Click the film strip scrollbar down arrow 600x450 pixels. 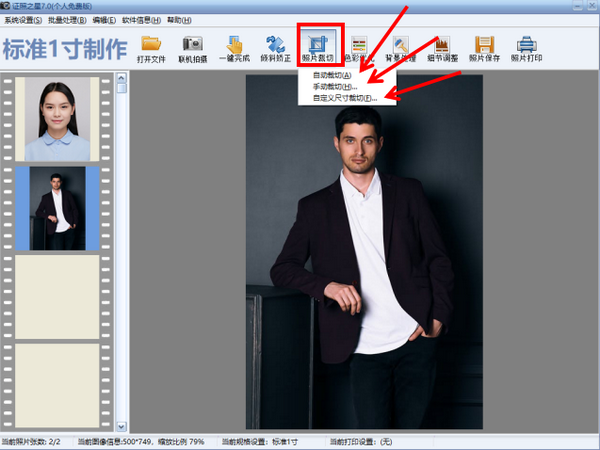[x=122, y=427]
